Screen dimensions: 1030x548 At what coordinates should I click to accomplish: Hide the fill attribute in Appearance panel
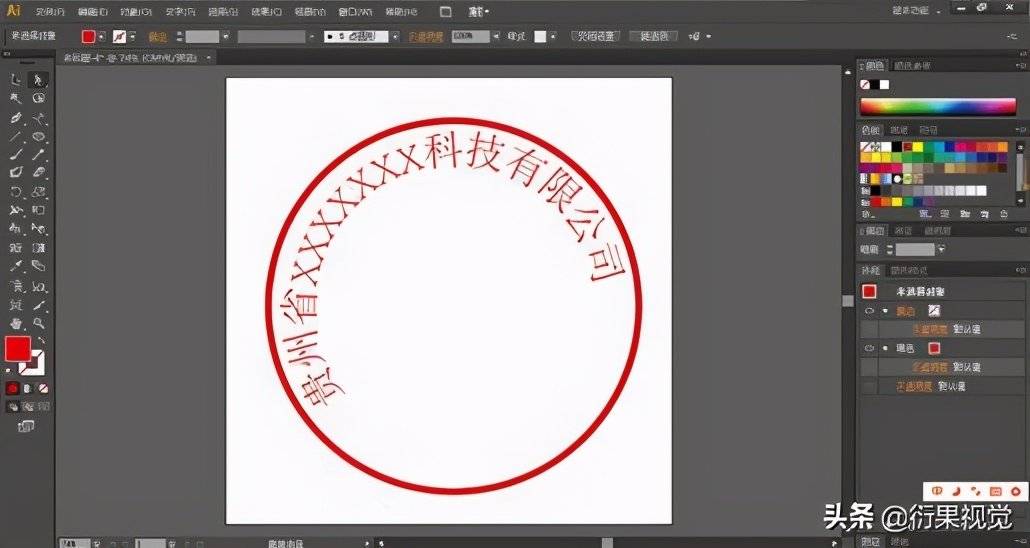[x=869, y=348]
